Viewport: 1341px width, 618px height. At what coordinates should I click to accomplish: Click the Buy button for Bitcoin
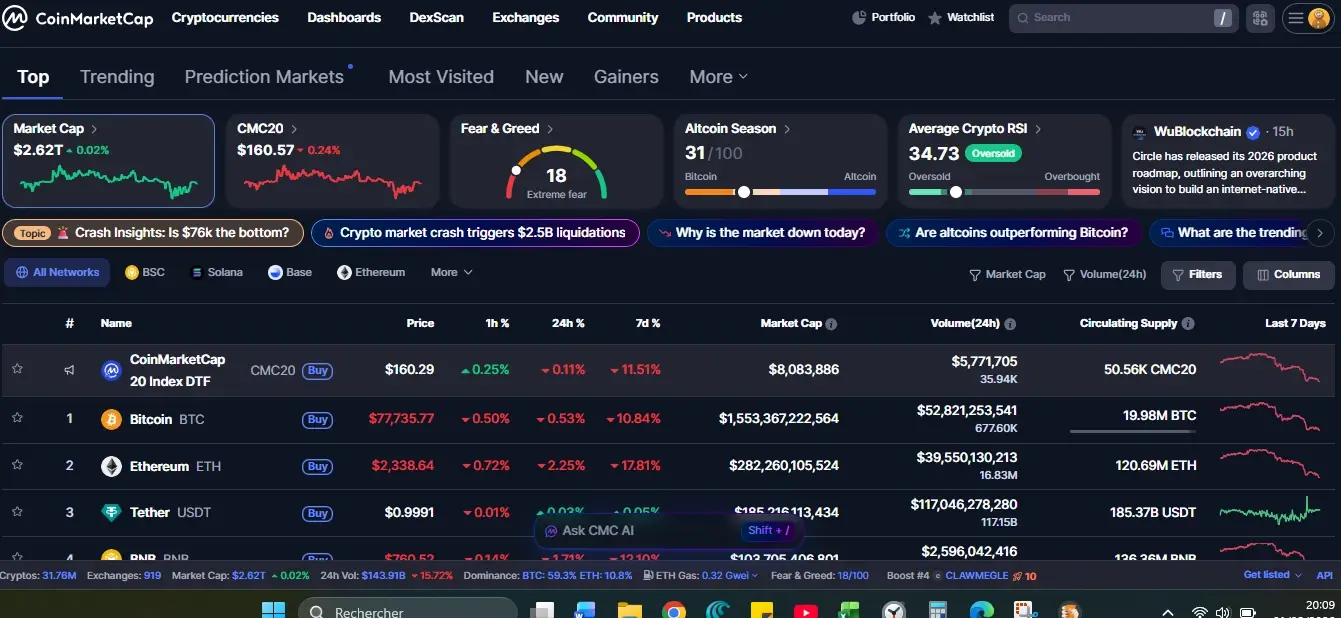317,419
